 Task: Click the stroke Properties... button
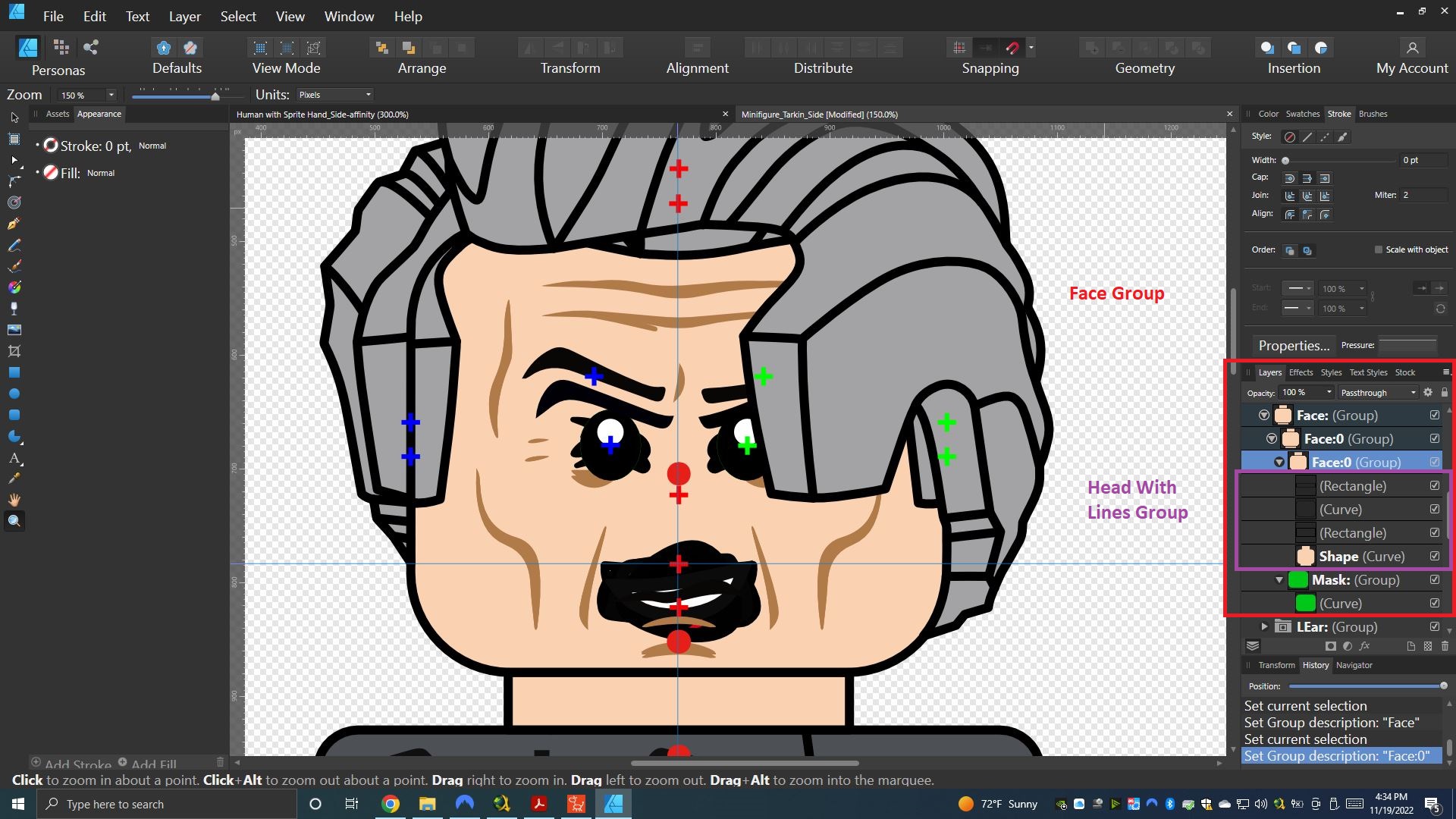click(x=1294, y=345)
